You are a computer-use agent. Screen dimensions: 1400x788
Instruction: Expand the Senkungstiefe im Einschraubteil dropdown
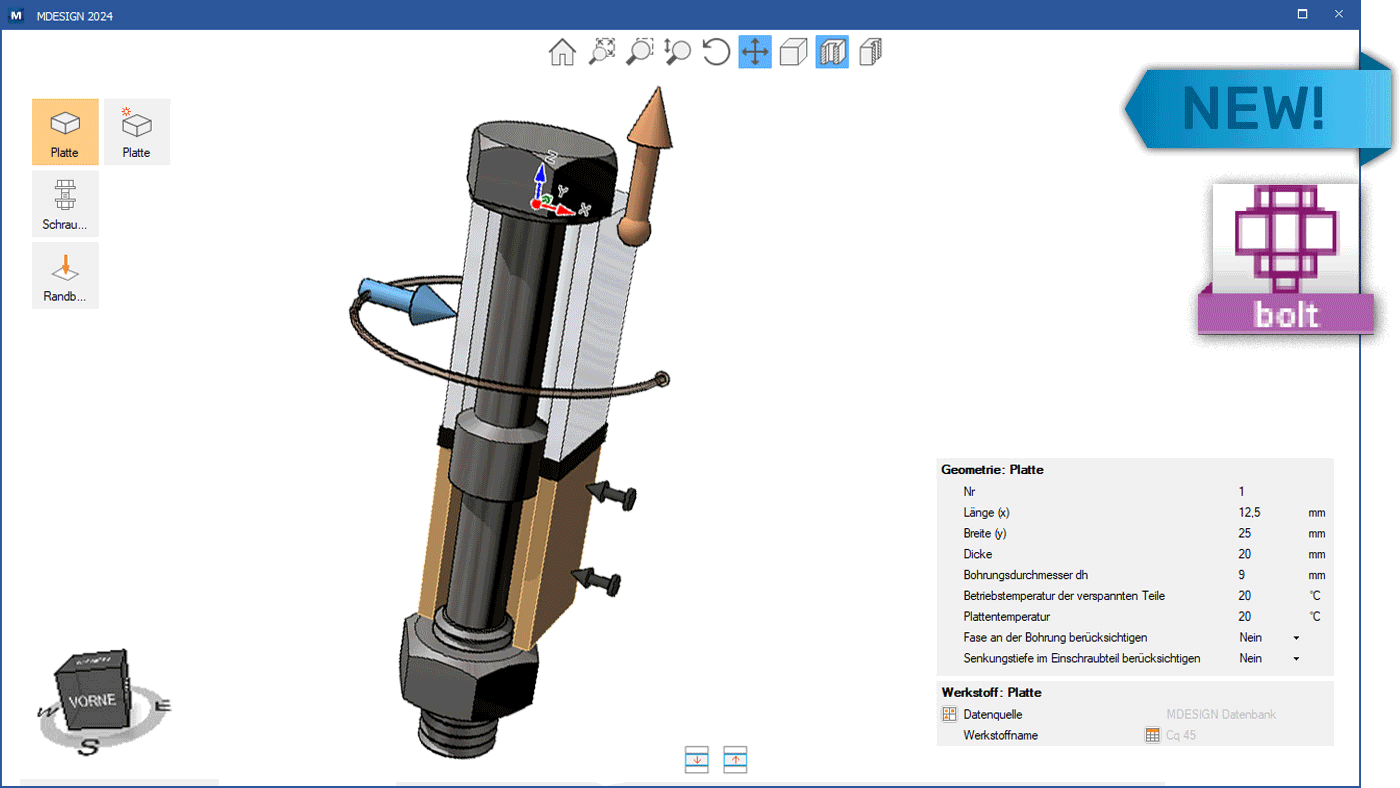point(1296,658)
